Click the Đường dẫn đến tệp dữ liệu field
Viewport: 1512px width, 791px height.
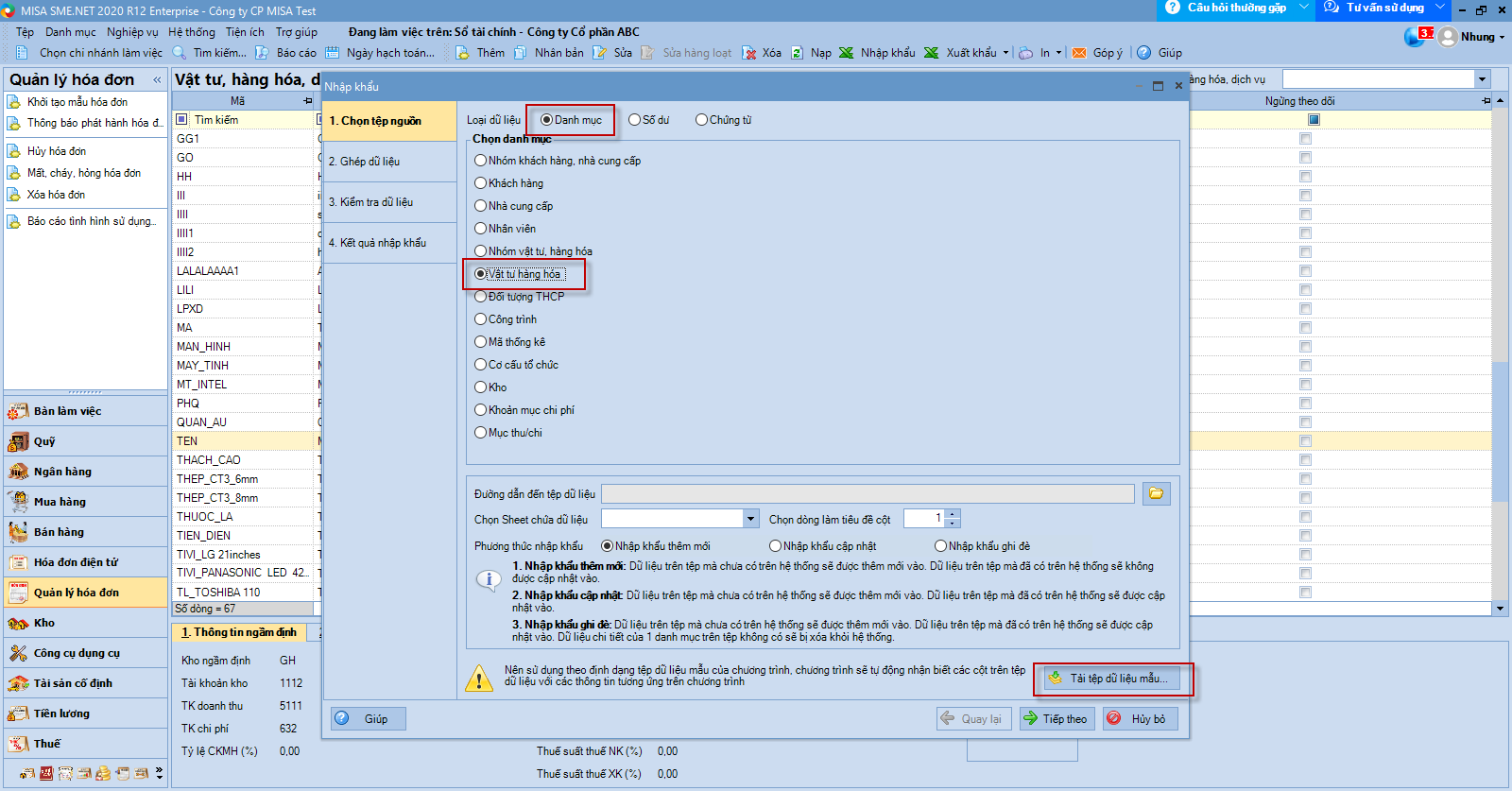coord(867,494)
